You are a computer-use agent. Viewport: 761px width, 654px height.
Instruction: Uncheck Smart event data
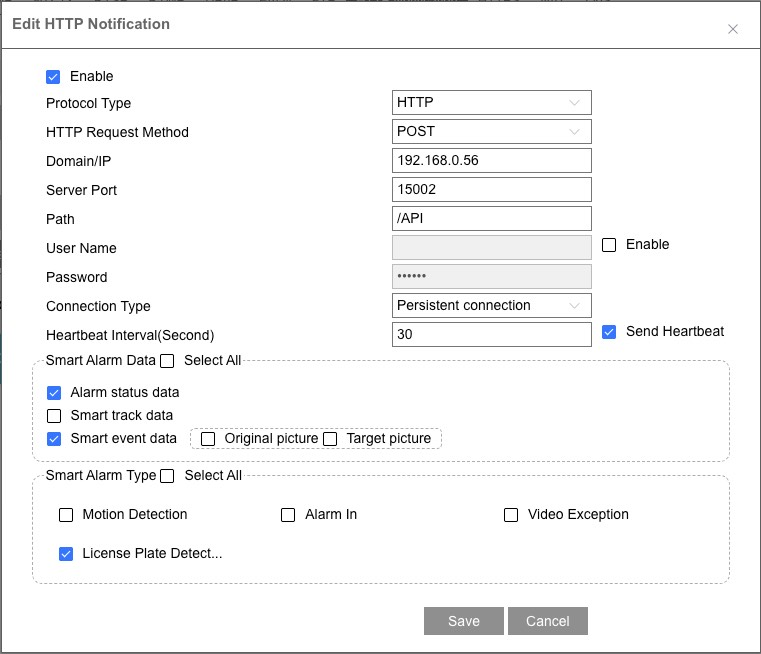tap(54, 439)
